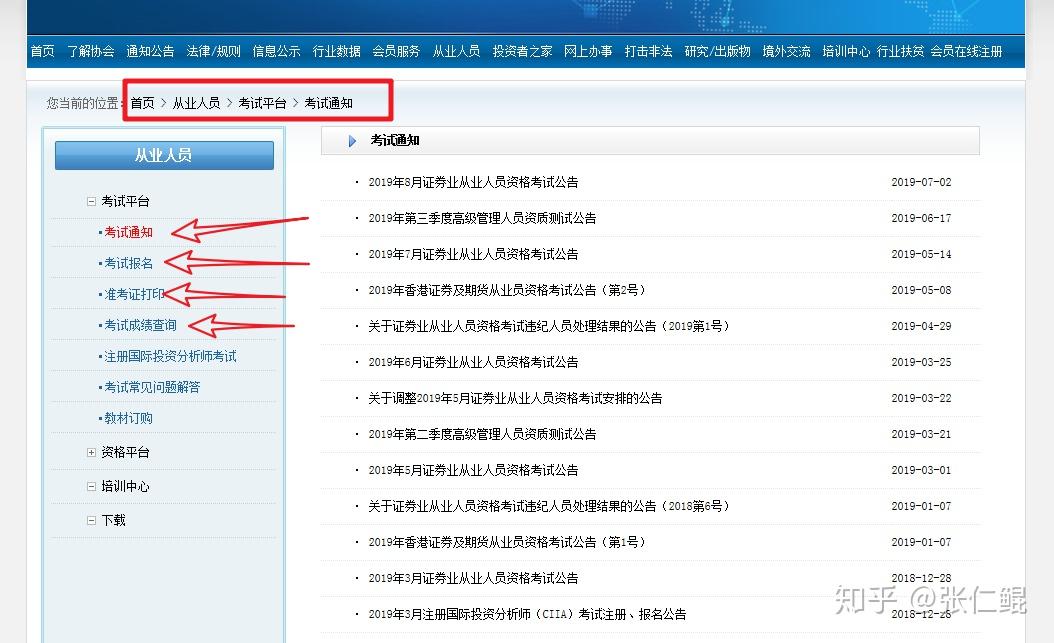Click the 培训中心 sidebar label

(x=125, y=486)
